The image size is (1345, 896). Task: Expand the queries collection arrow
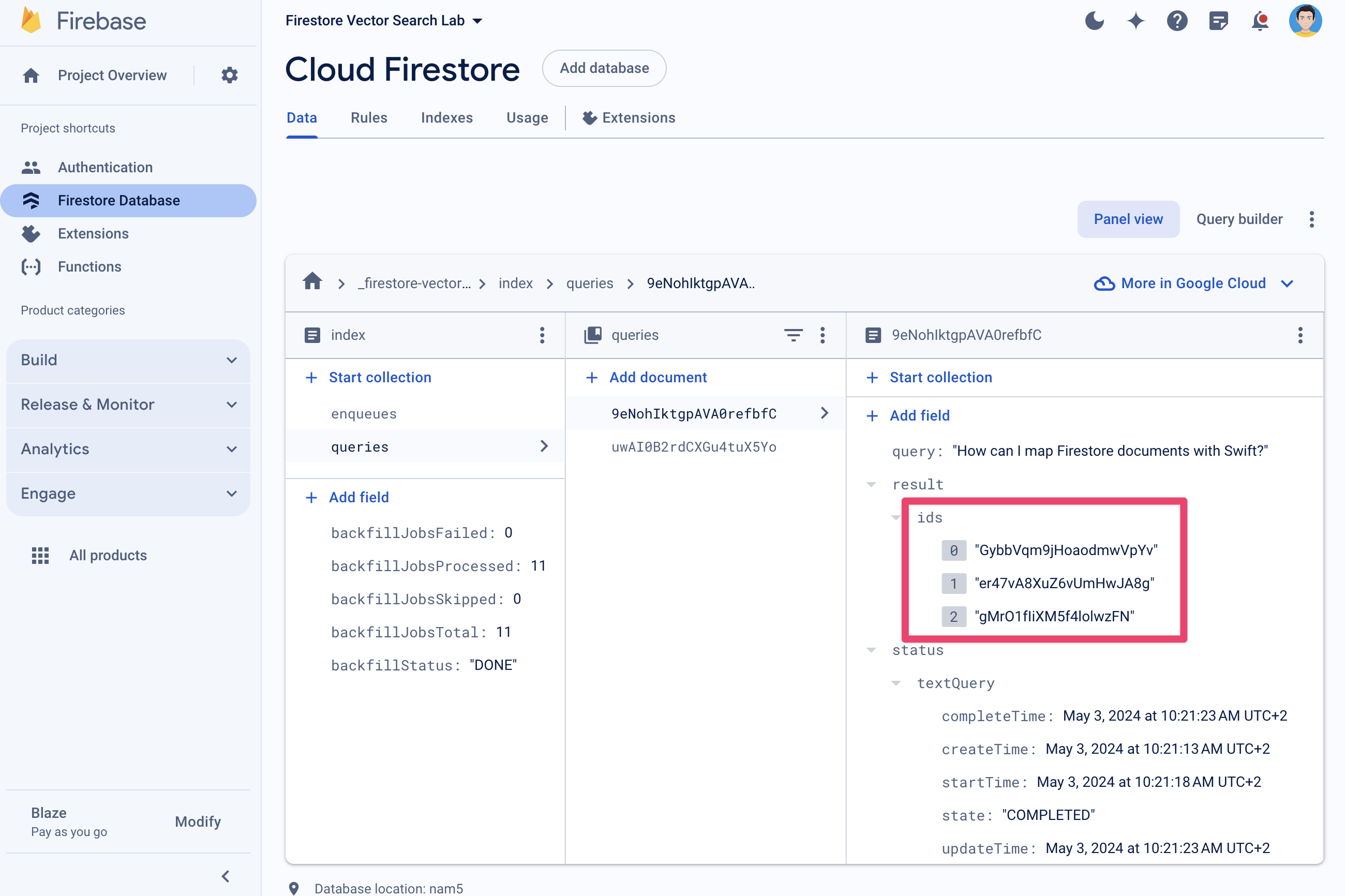click(x=543, y=446)
